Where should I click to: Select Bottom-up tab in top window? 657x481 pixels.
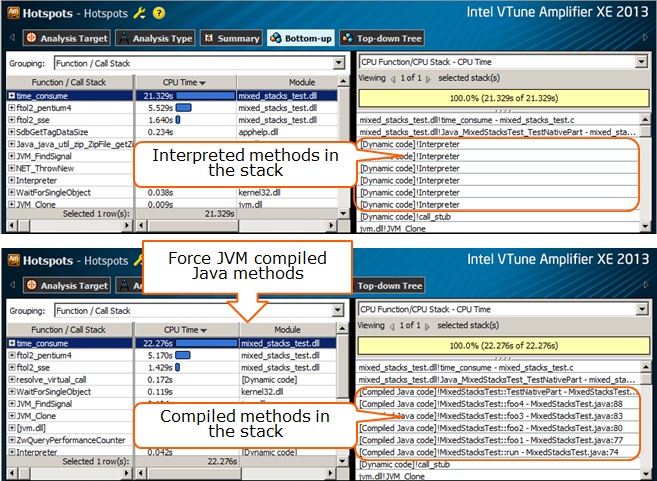click(x=301, y=38)
